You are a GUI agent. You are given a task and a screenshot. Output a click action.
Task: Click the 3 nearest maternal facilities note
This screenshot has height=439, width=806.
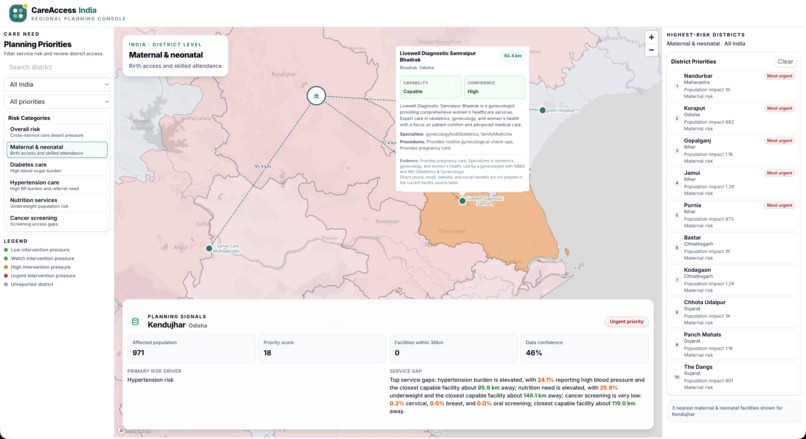[x=734, y=411]
